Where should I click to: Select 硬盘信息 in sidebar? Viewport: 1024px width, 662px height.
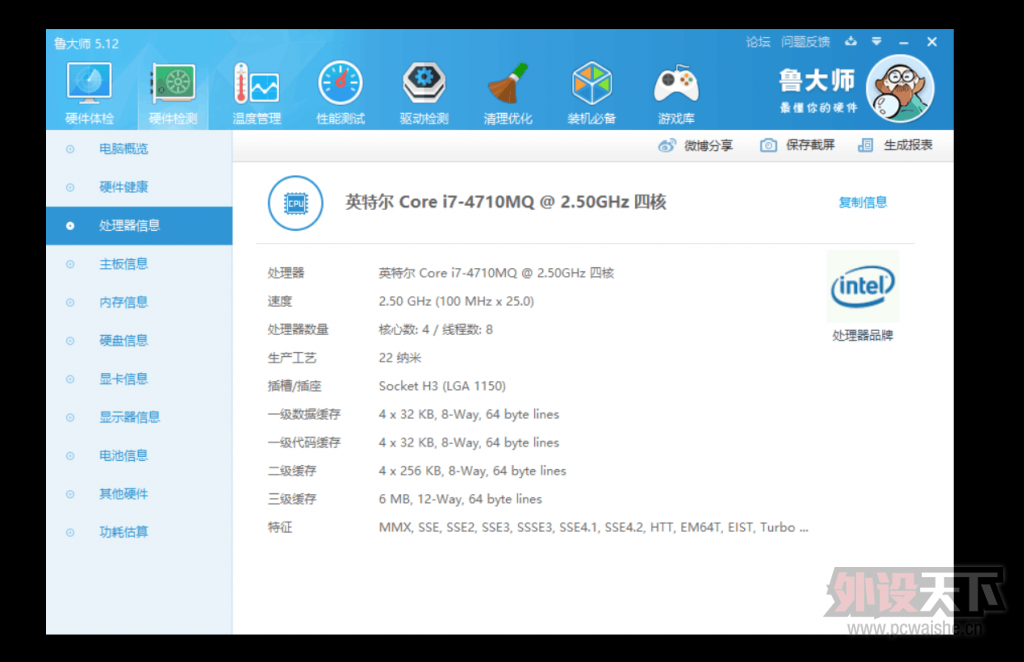point(139,341)
